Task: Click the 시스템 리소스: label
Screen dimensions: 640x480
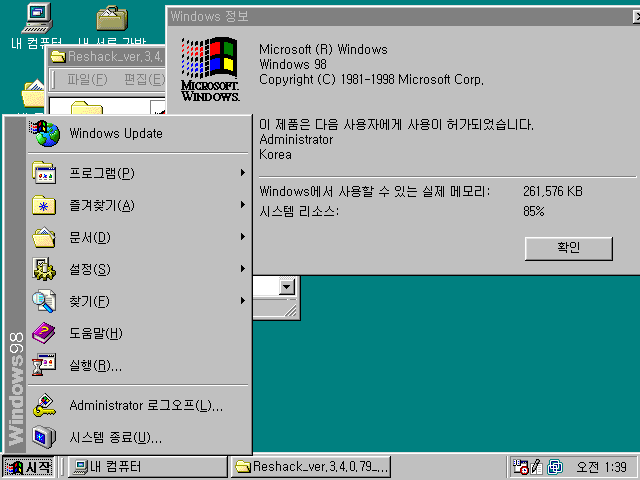Action: [299, 211]
